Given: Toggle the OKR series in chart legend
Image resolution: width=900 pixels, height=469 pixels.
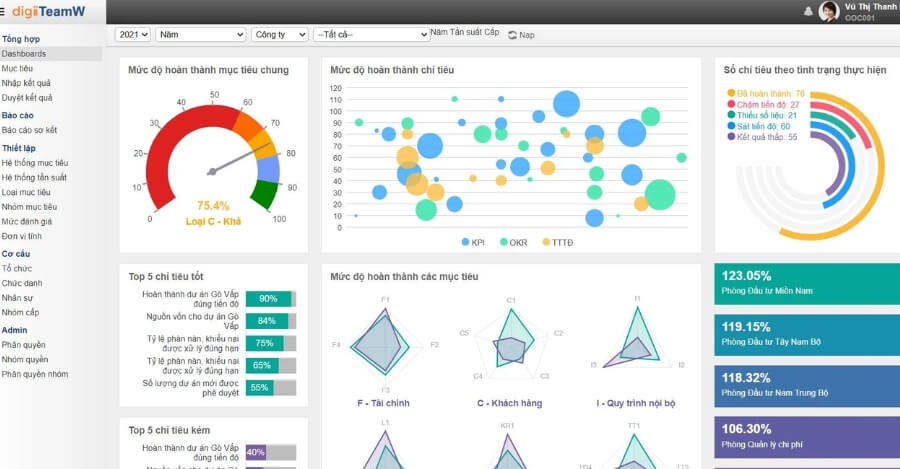Looking at the screenshot, I should [x=512, y=242].
